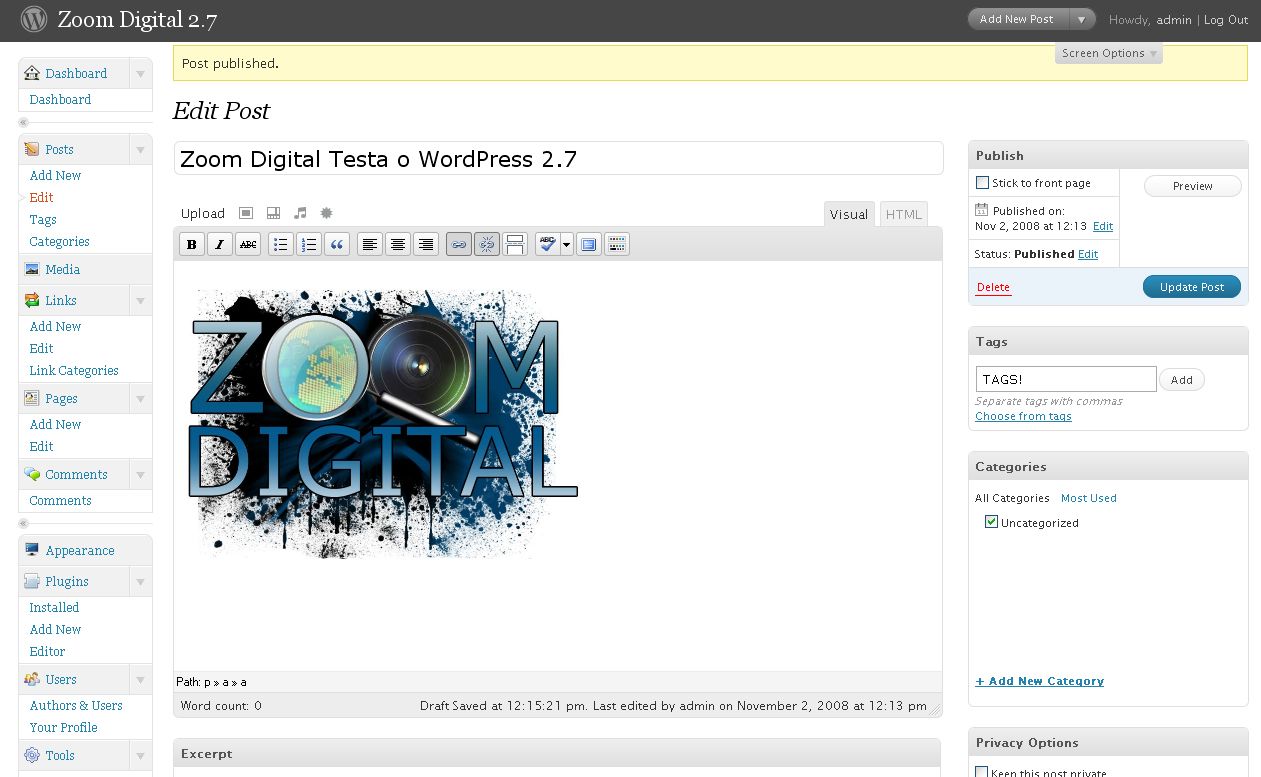
Task: Check Stick to front page checkbox
Action: point(982,183)
